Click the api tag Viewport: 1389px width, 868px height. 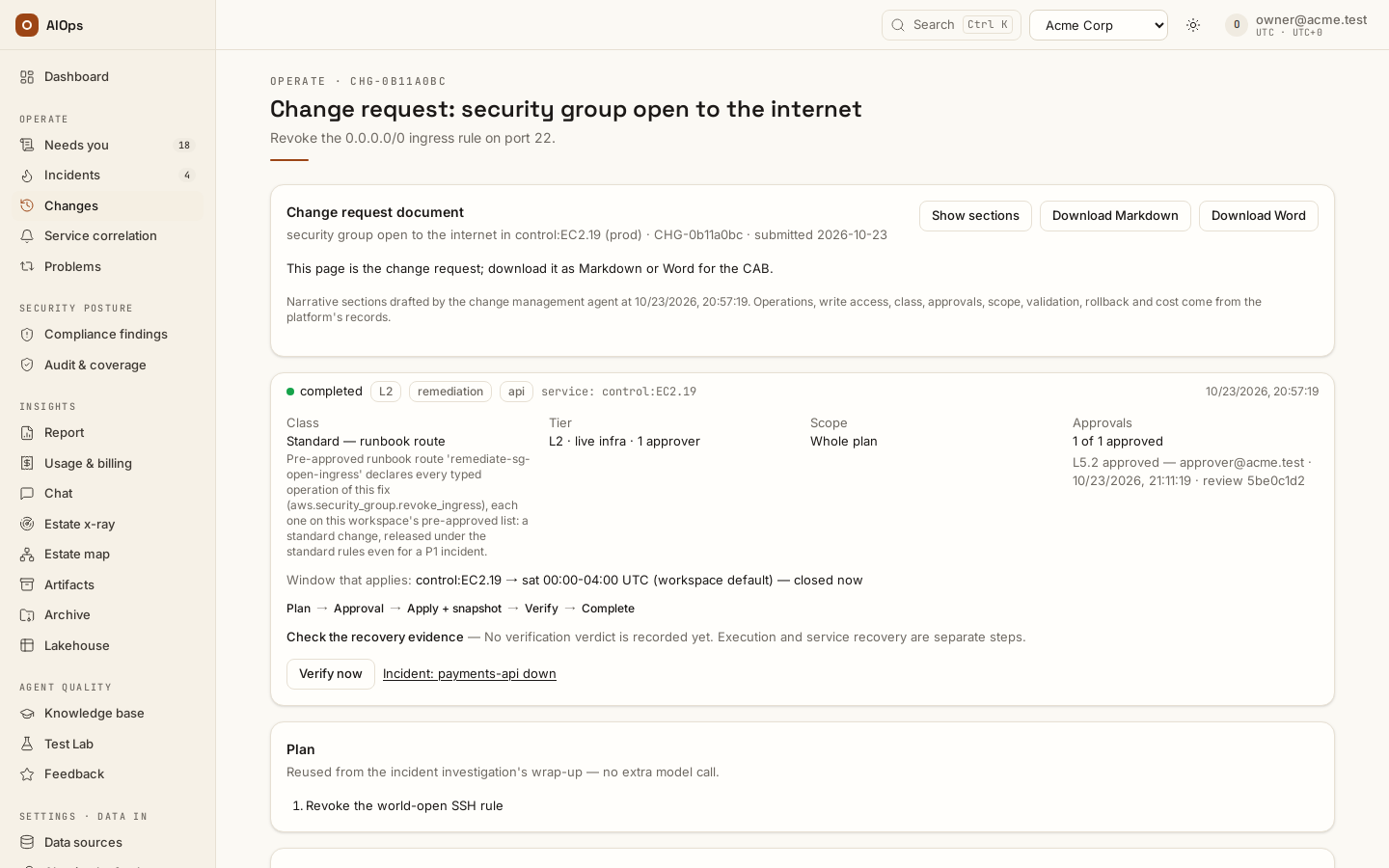(x=516, y=392)
